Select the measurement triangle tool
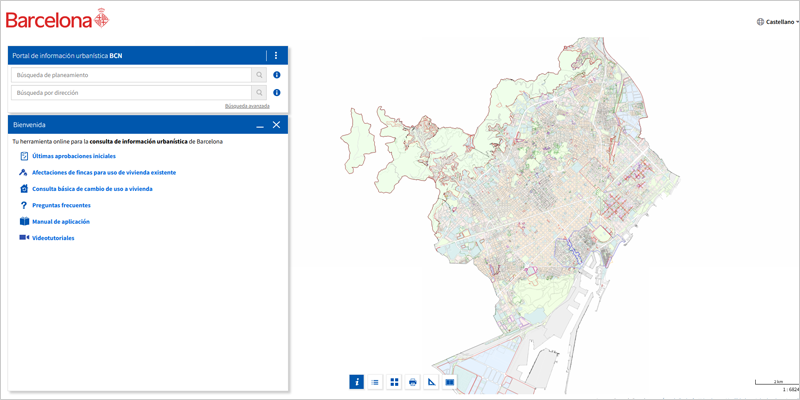Image resolution: width=800 pixels, height=400 pixels. (431, 382)
